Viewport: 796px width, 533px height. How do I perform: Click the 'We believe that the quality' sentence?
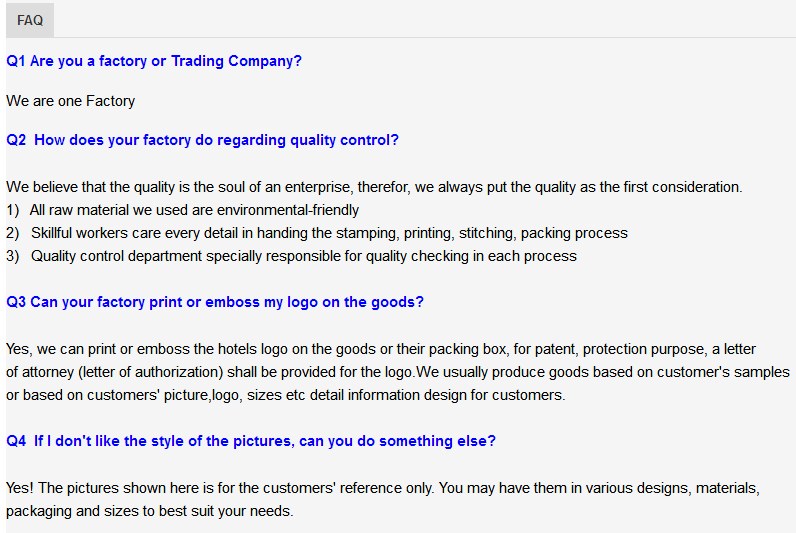point(374,187)
